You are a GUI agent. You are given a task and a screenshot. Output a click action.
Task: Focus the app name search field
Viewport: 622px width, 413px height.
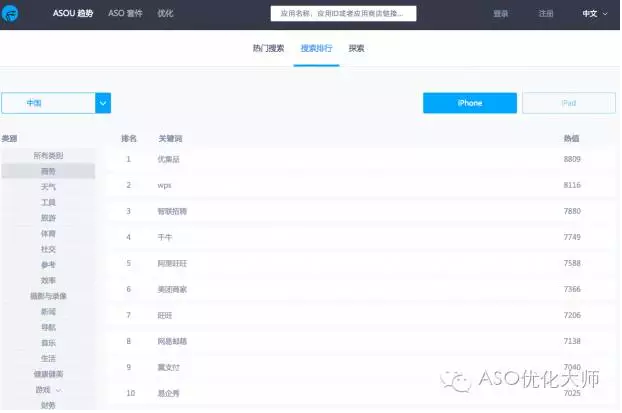pos(343,13)
